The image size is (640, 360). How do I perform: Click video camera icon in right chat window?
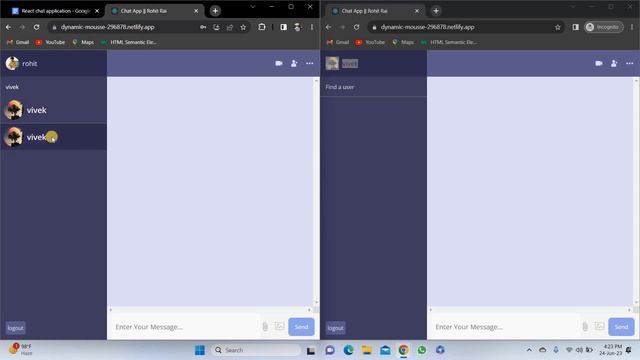599,63
